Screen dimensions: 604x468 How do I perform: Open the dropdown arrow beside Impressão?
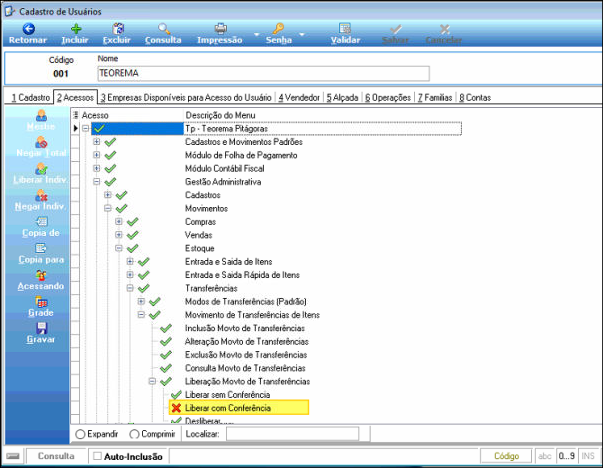coord(256,35)
